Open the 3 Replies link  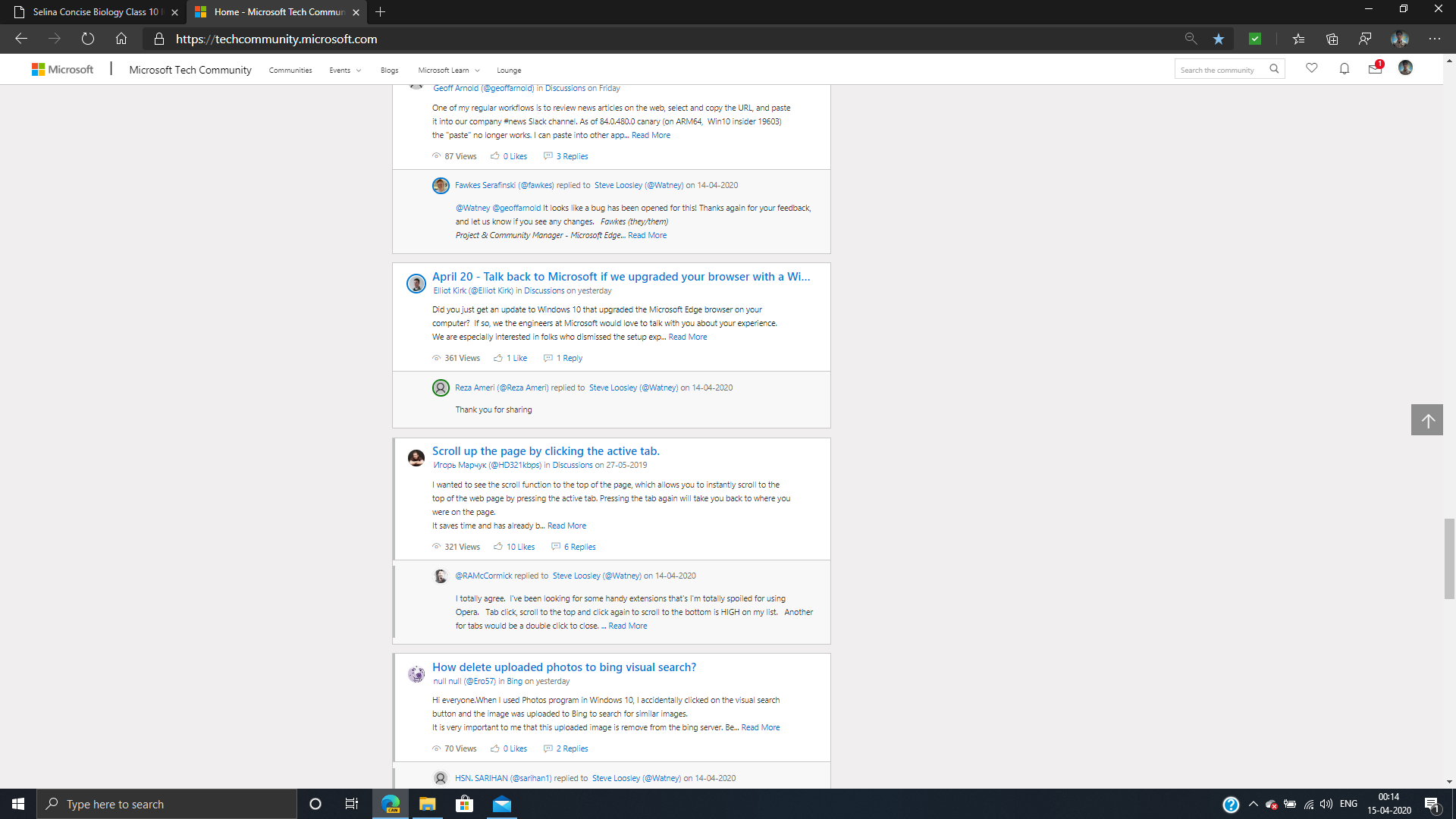coord(572,155)
